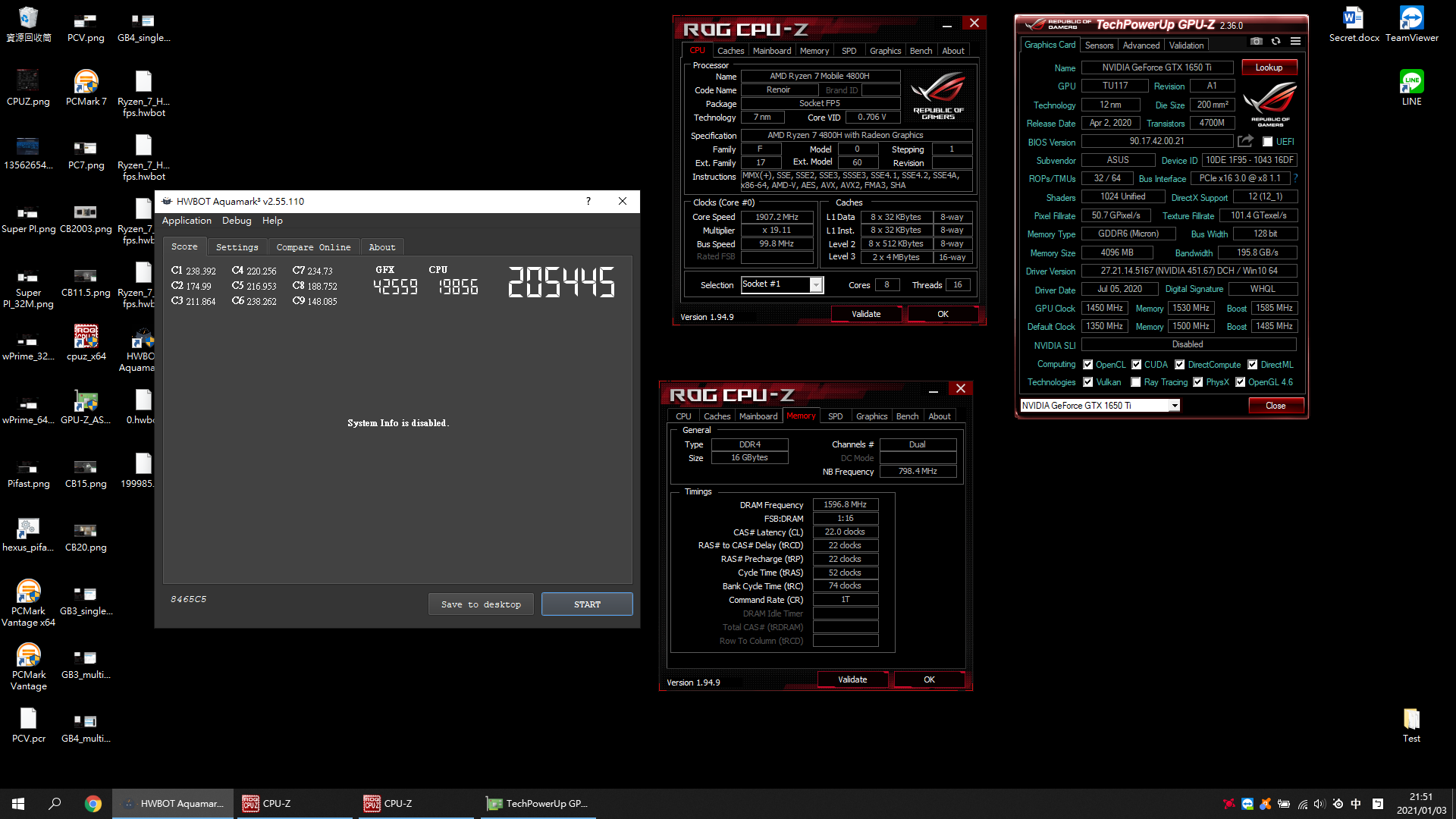The width and height of the screenshot is (1456, 819).
Task: Open SPD tab in lower CPU-Z window
Action: coord(835,416)
